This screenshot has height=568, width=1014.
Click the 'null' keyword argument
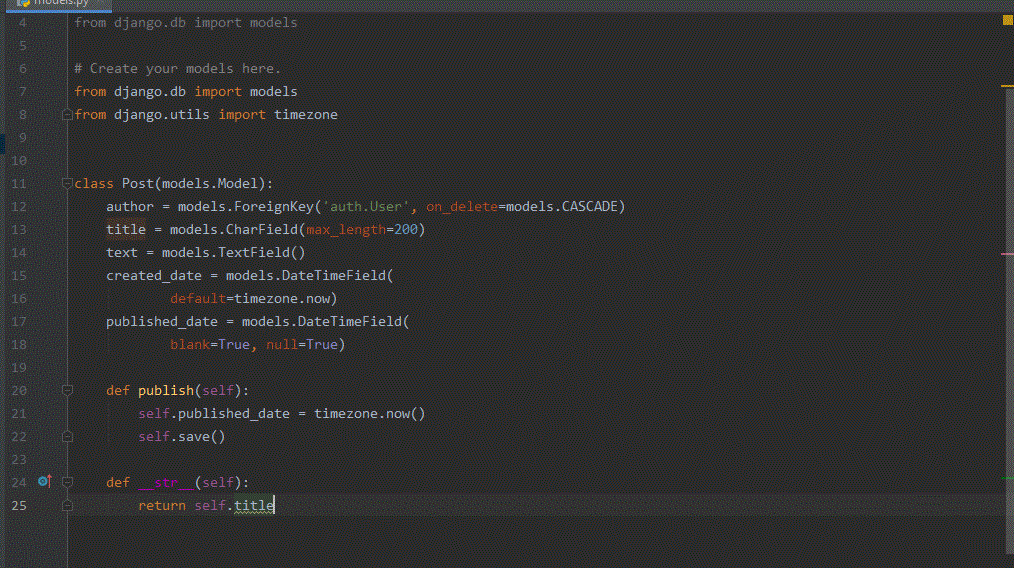[282, 345]
